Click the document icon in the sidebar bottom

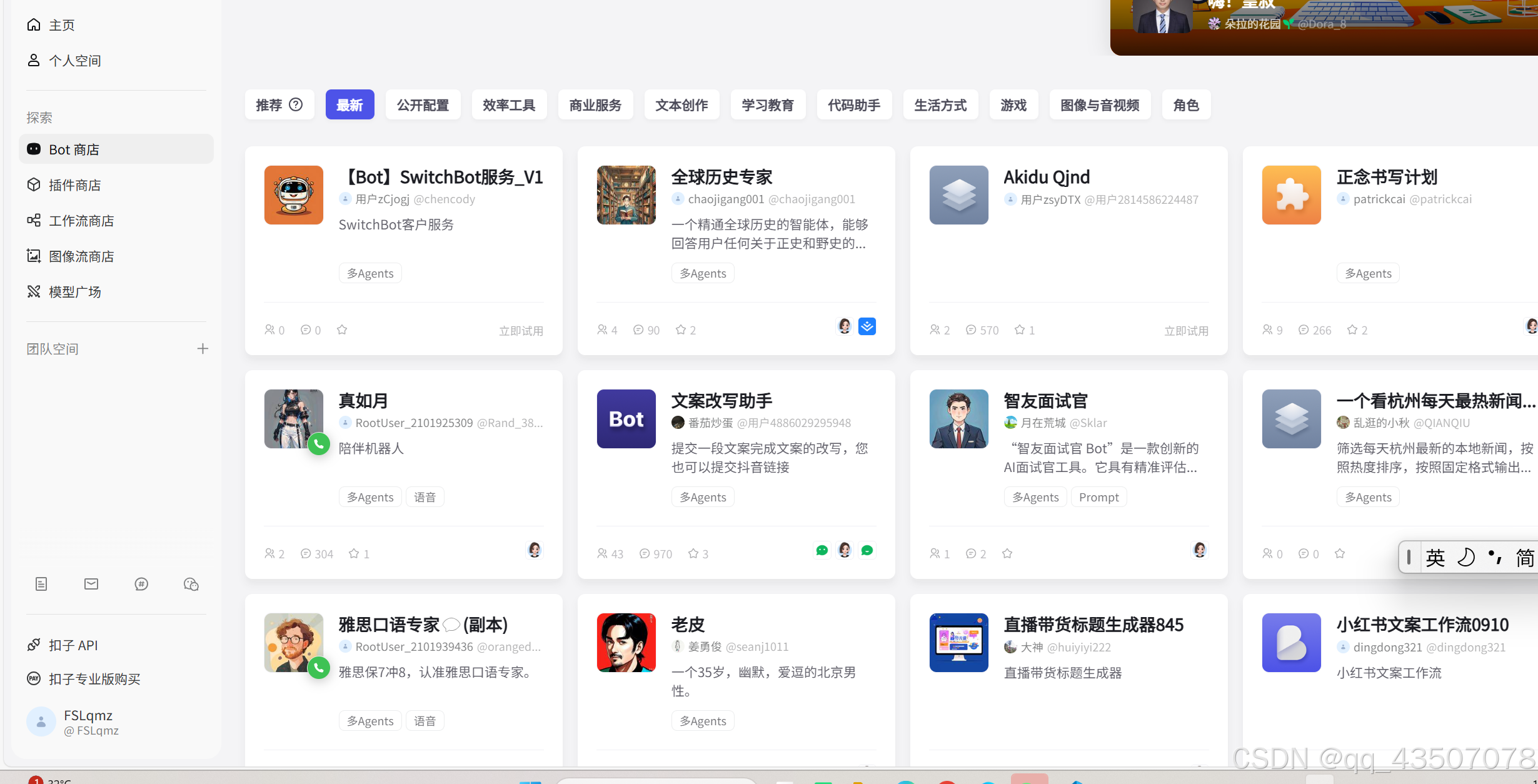click(41, 584)
